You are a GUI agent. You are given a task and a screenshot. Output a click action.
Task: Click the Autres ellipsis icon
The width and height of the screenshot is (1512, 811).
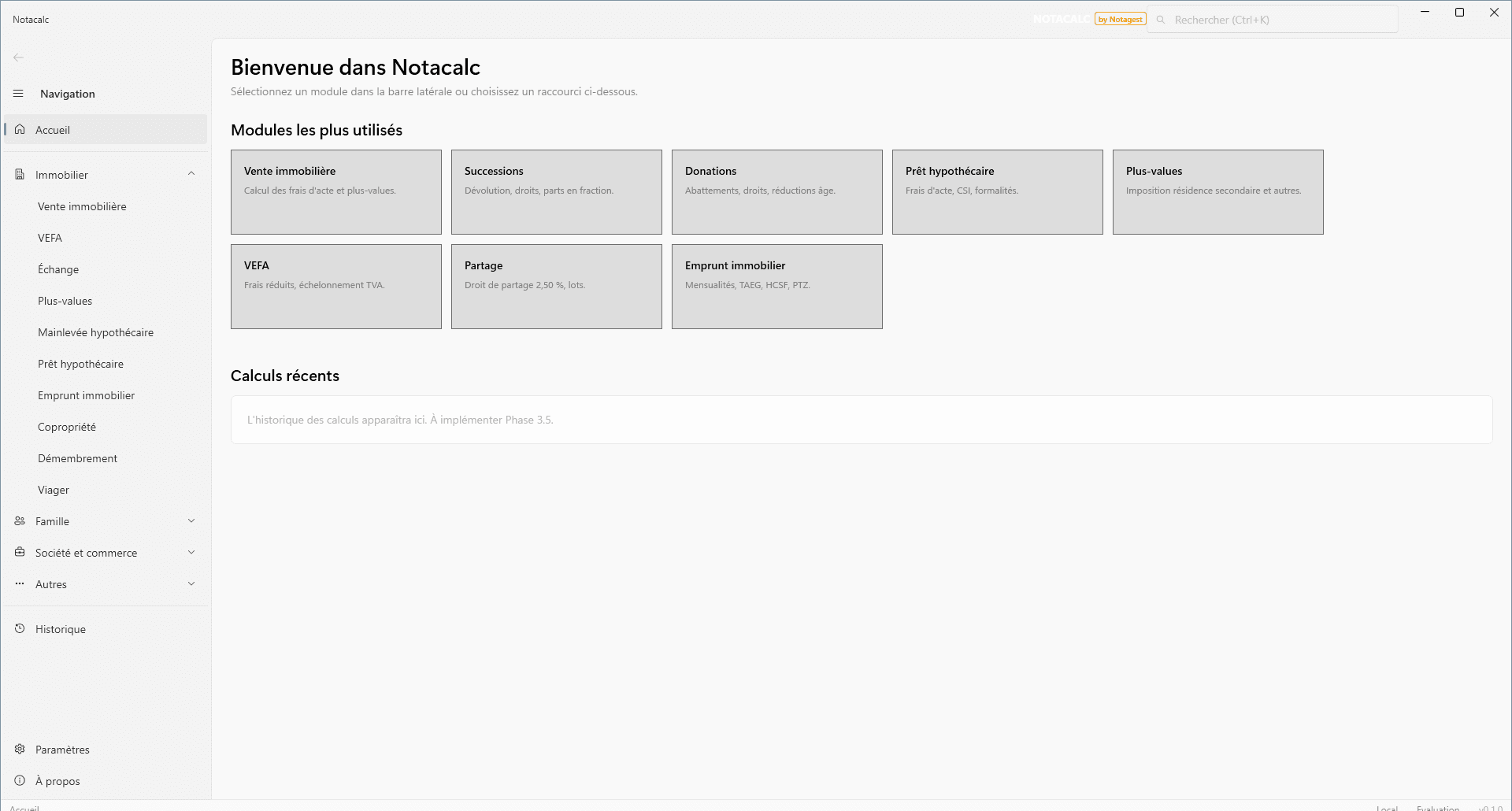point(20,583)
